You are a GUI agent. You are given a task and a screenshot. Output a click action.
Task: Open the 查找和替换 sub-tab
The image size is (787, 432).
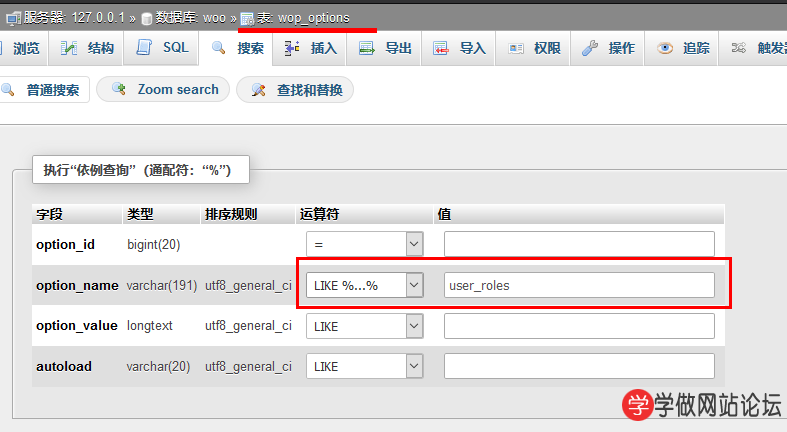(x=297, y=90)
